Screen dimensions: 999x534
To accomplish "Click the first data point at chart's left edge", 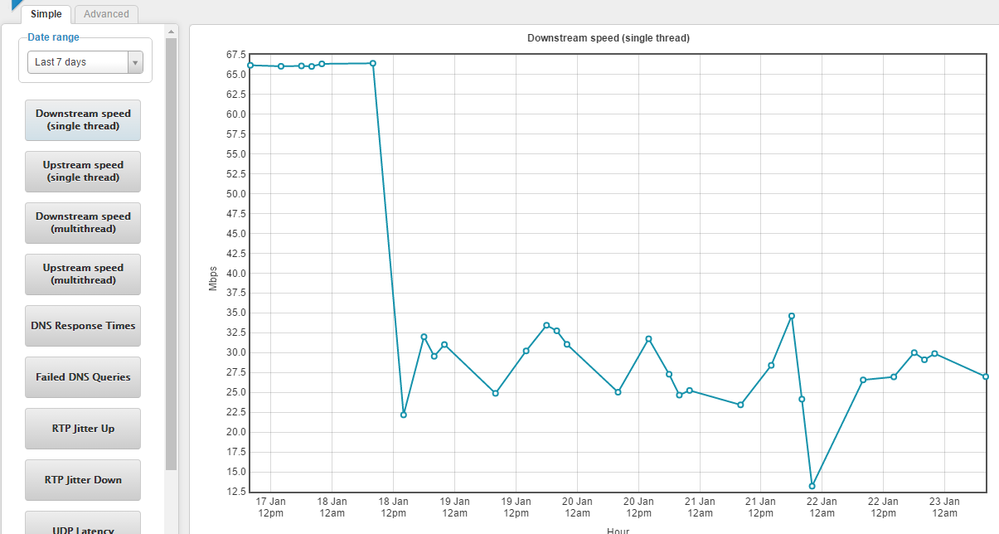I will (250, 65).
